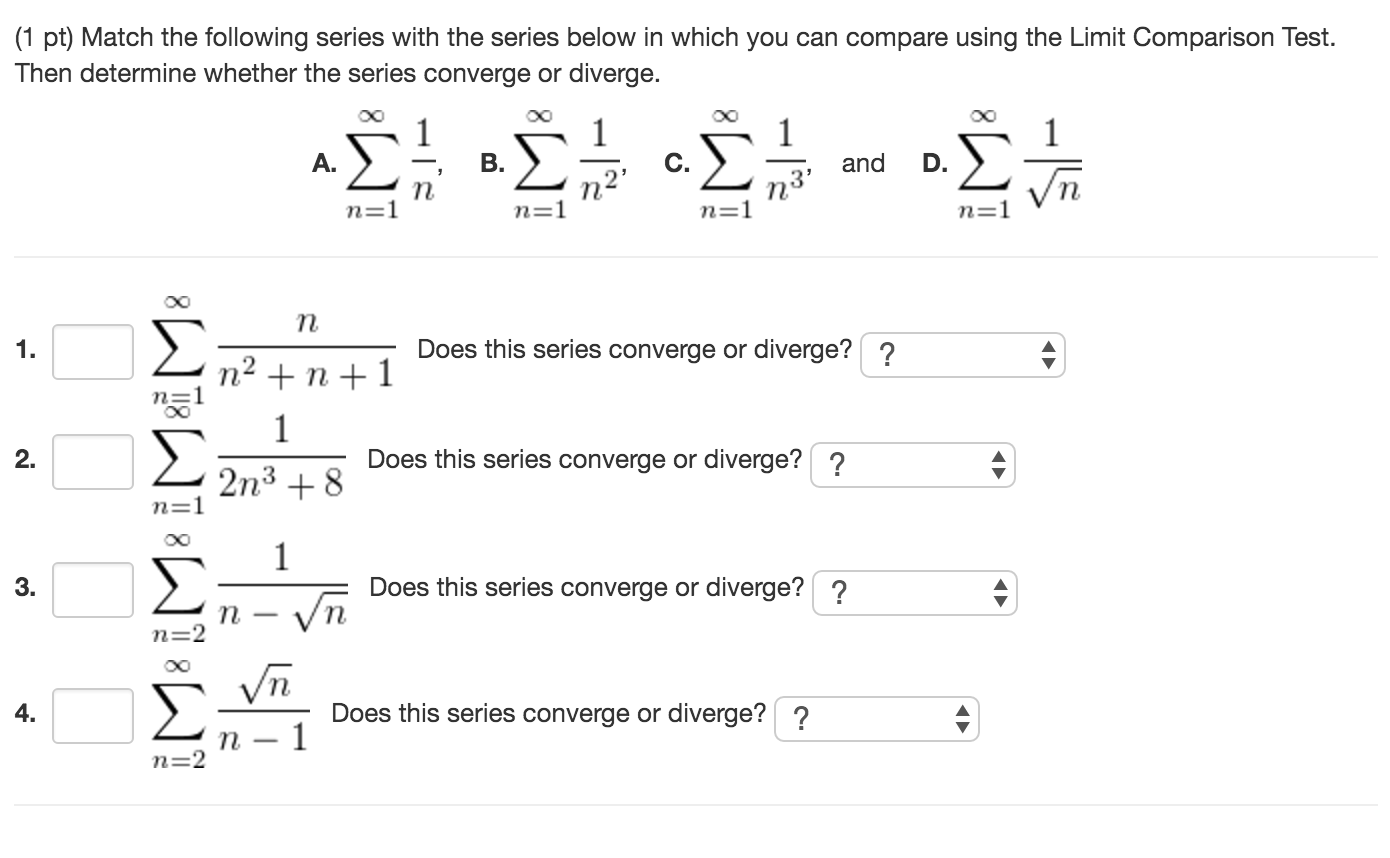This screenshot has height=858, width=1390.
Task: Select the question mark in series 4 selector
Action: tap(801, 718)
